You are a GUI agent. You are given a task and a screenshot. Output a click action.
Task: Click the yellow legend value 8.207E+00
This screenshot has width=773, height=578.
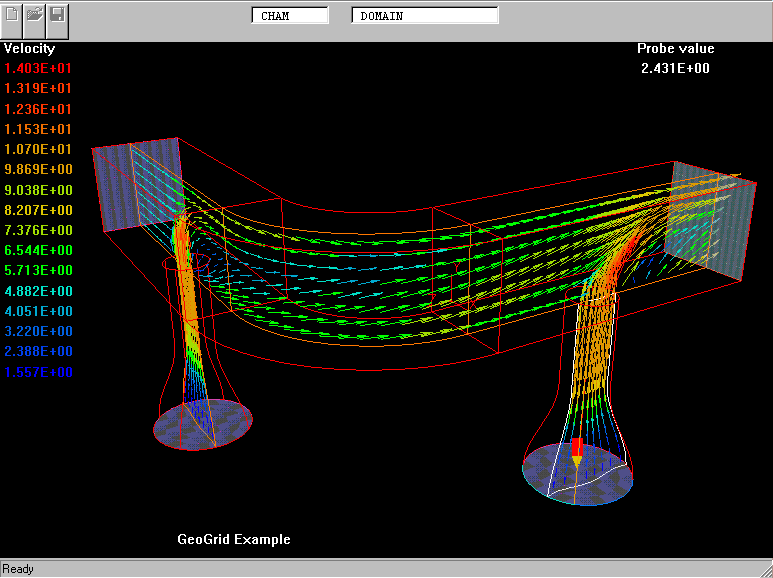[x=38, y=210]
